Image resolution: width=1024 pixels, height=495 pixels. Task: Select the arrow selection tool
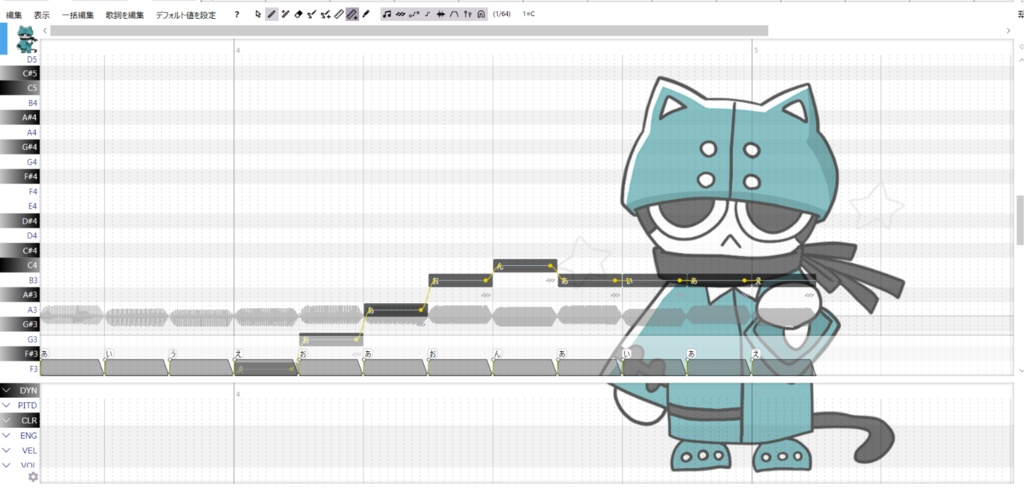click(x=258, y=14)
